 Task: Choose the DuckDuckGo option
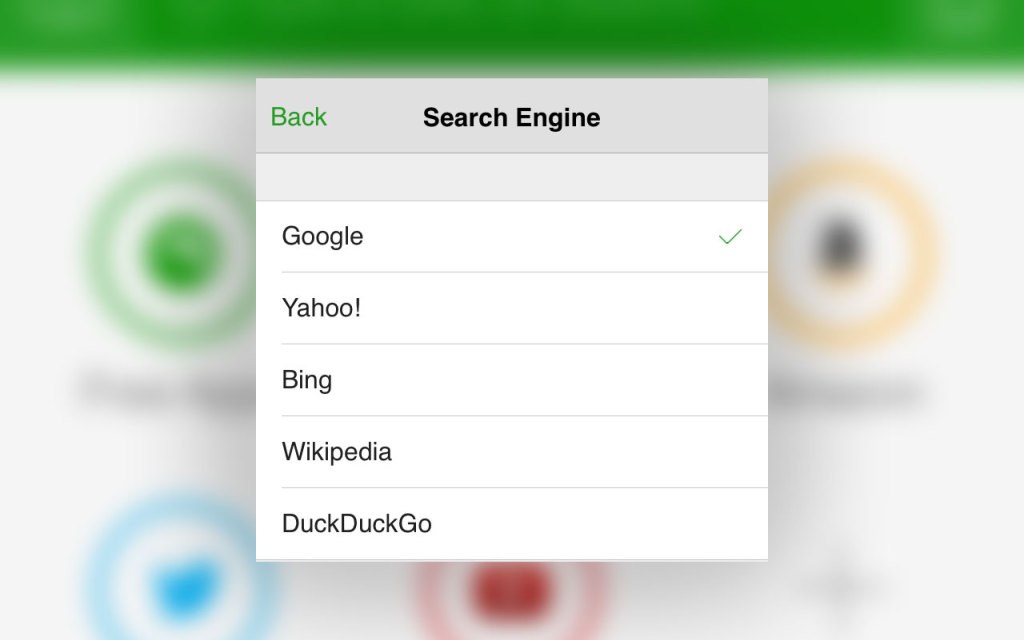[x=511, y=524]
